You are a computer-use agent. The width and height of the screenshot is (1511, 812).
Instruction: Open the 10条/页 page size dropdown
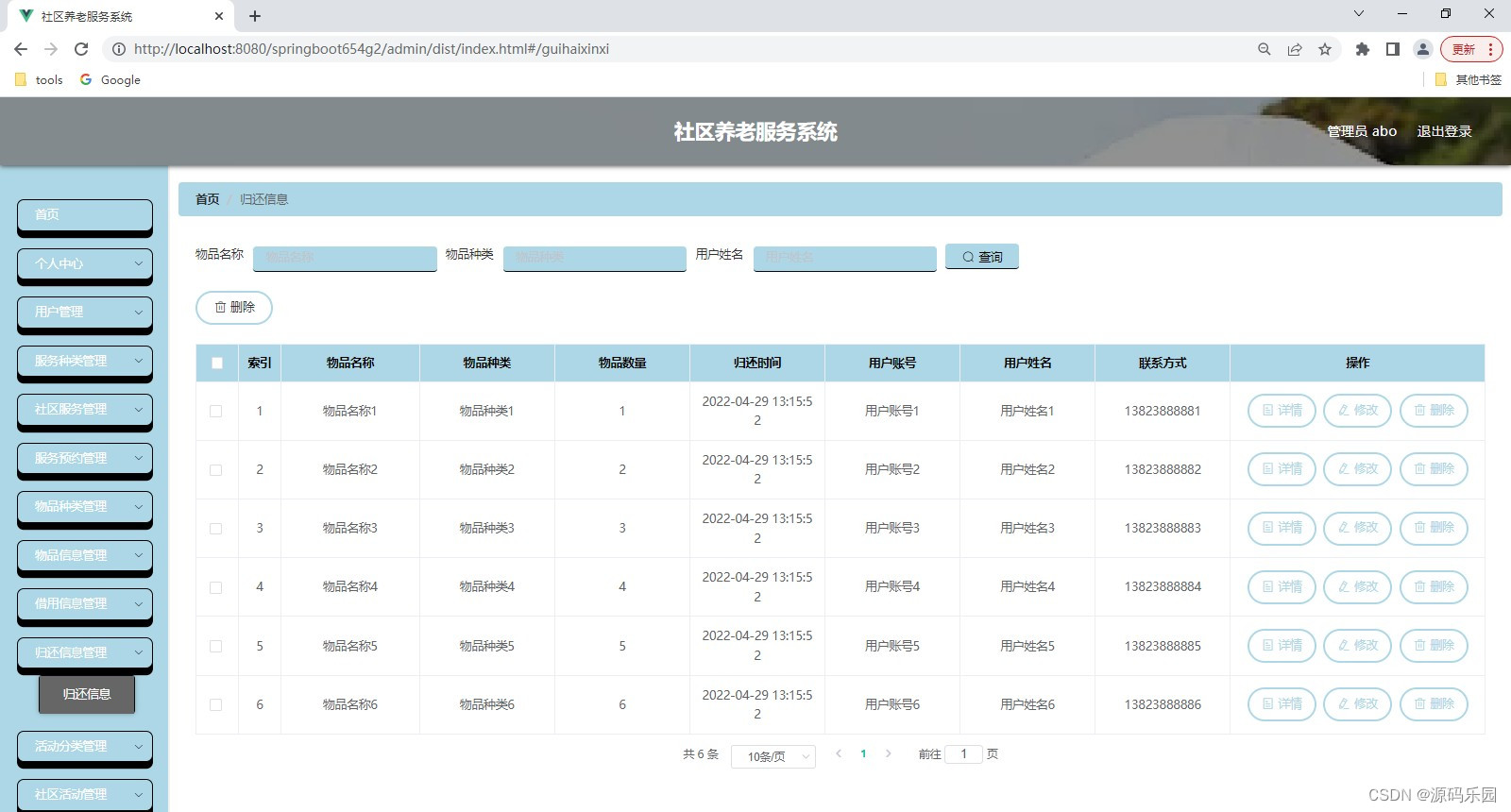tap(772, 756)
